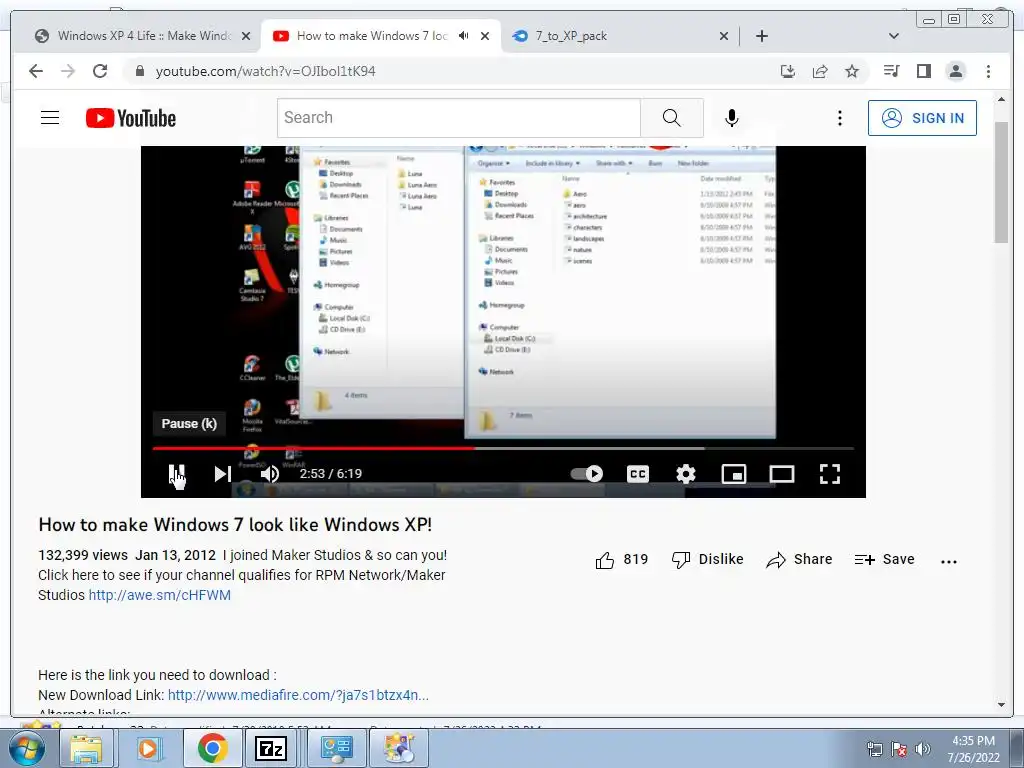Switch to theater mode

(781, 473)
